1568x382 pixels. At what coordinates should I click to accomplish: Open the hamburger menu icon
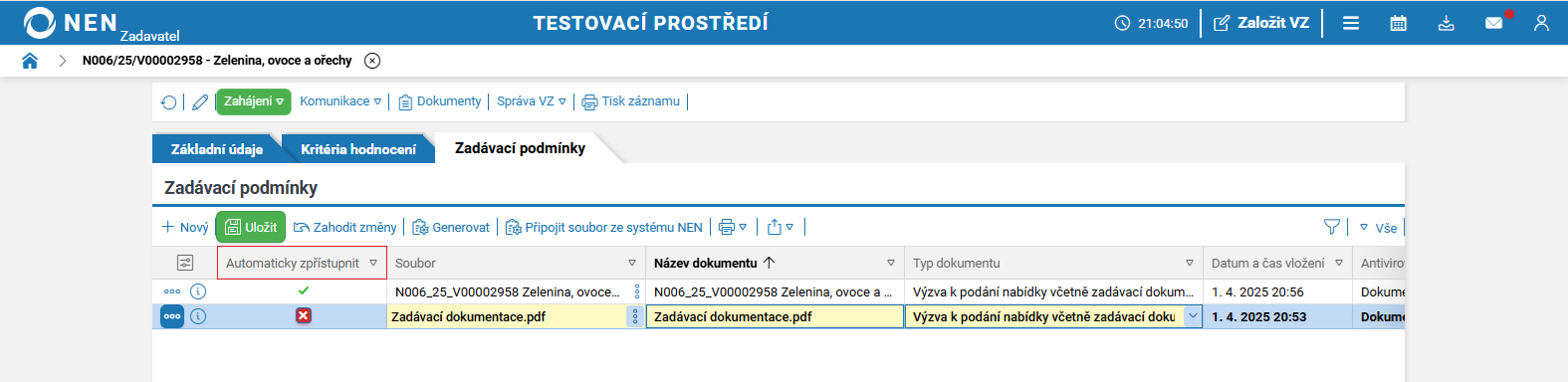[x=1351, y=23]
